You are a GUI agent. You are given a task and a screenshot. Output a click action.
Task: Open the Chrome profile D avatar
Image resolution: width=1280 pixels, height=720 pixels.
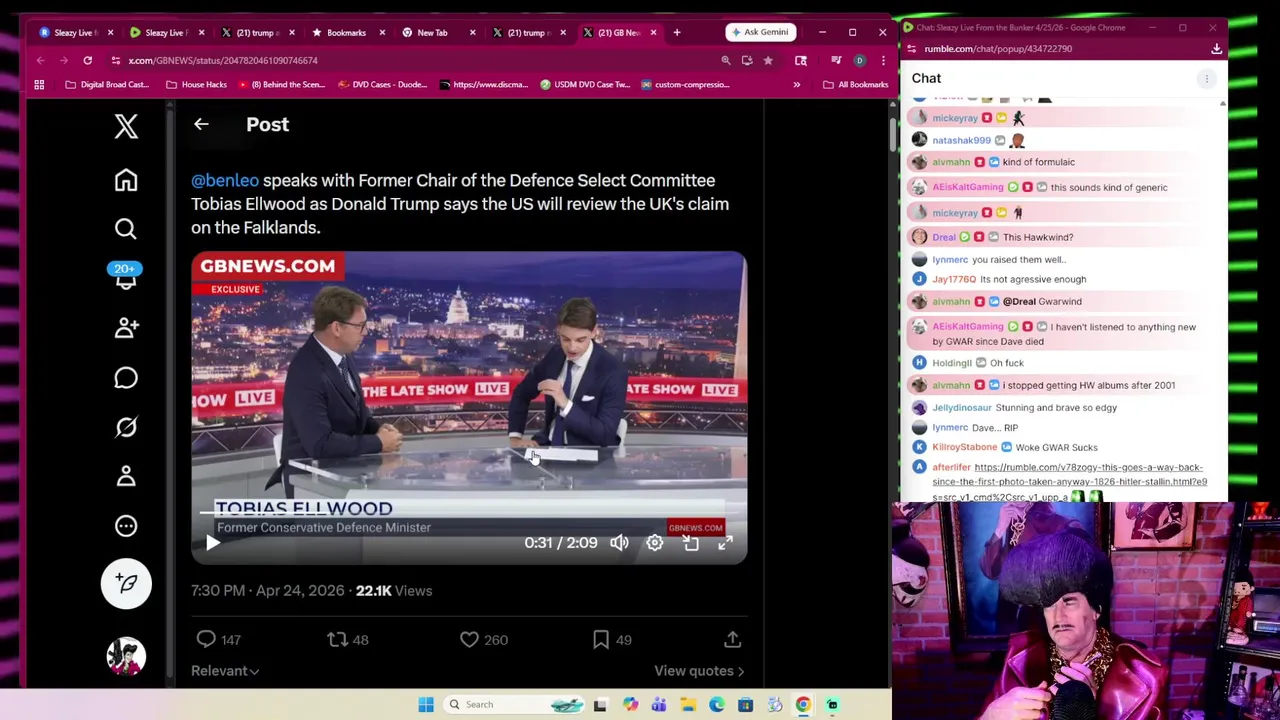pyautogui.click(x=859, y=60)
